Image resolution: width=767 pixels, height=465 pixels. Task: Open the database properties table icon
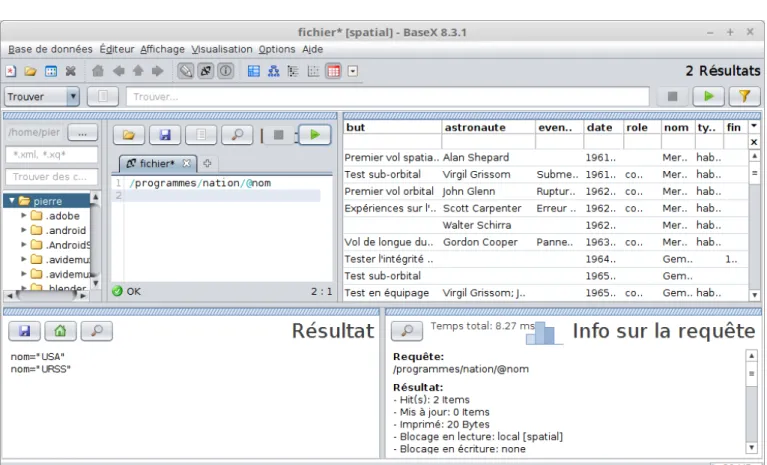[x=51, y=71]
